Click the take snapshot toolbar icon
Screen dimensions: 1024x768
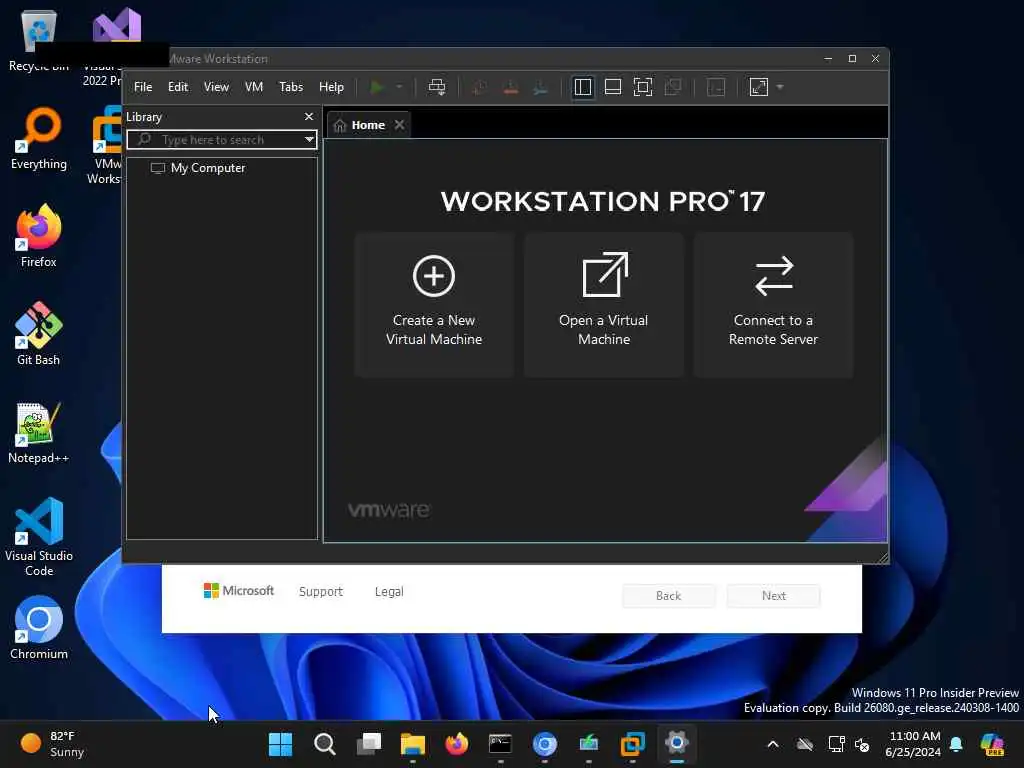click(x=479, y=87)
